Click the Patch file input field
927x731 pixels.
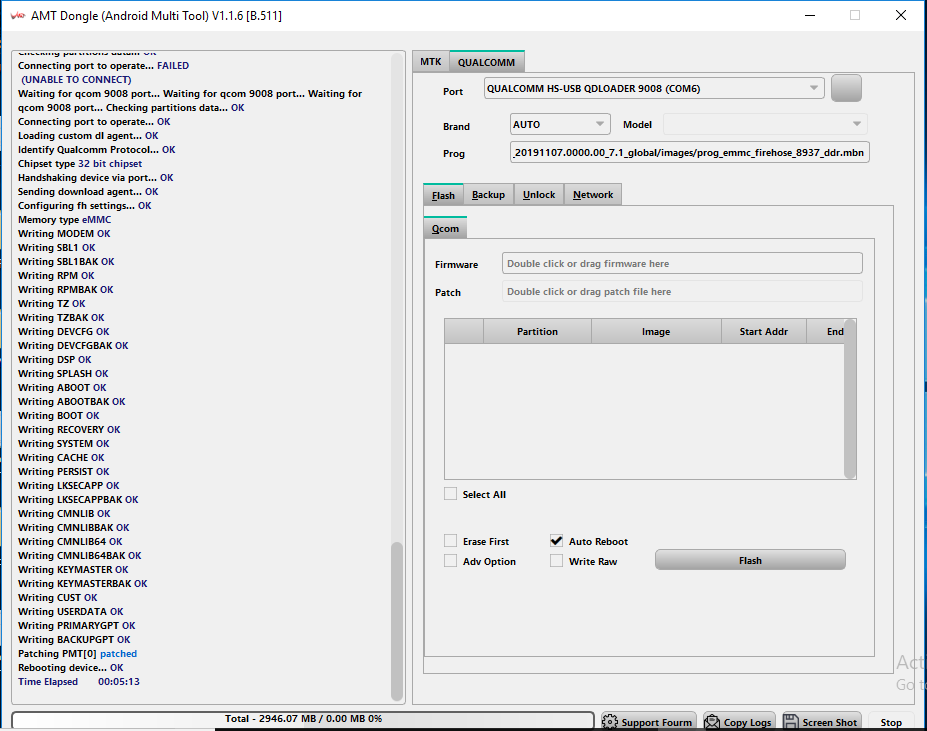click(682, 291)
